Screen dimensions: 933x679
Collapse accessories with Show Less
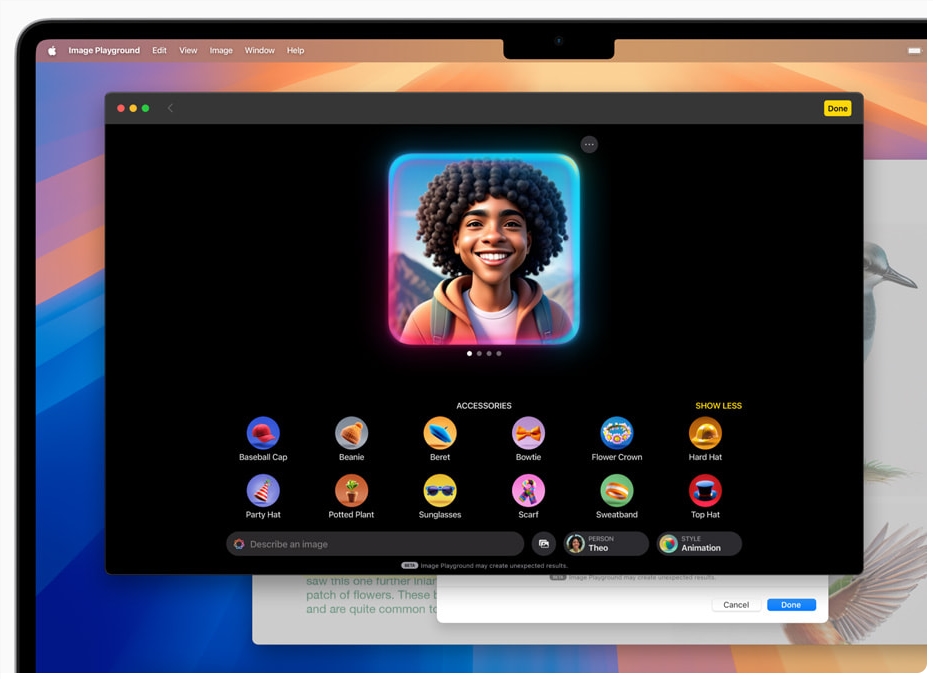click(718, 406)
